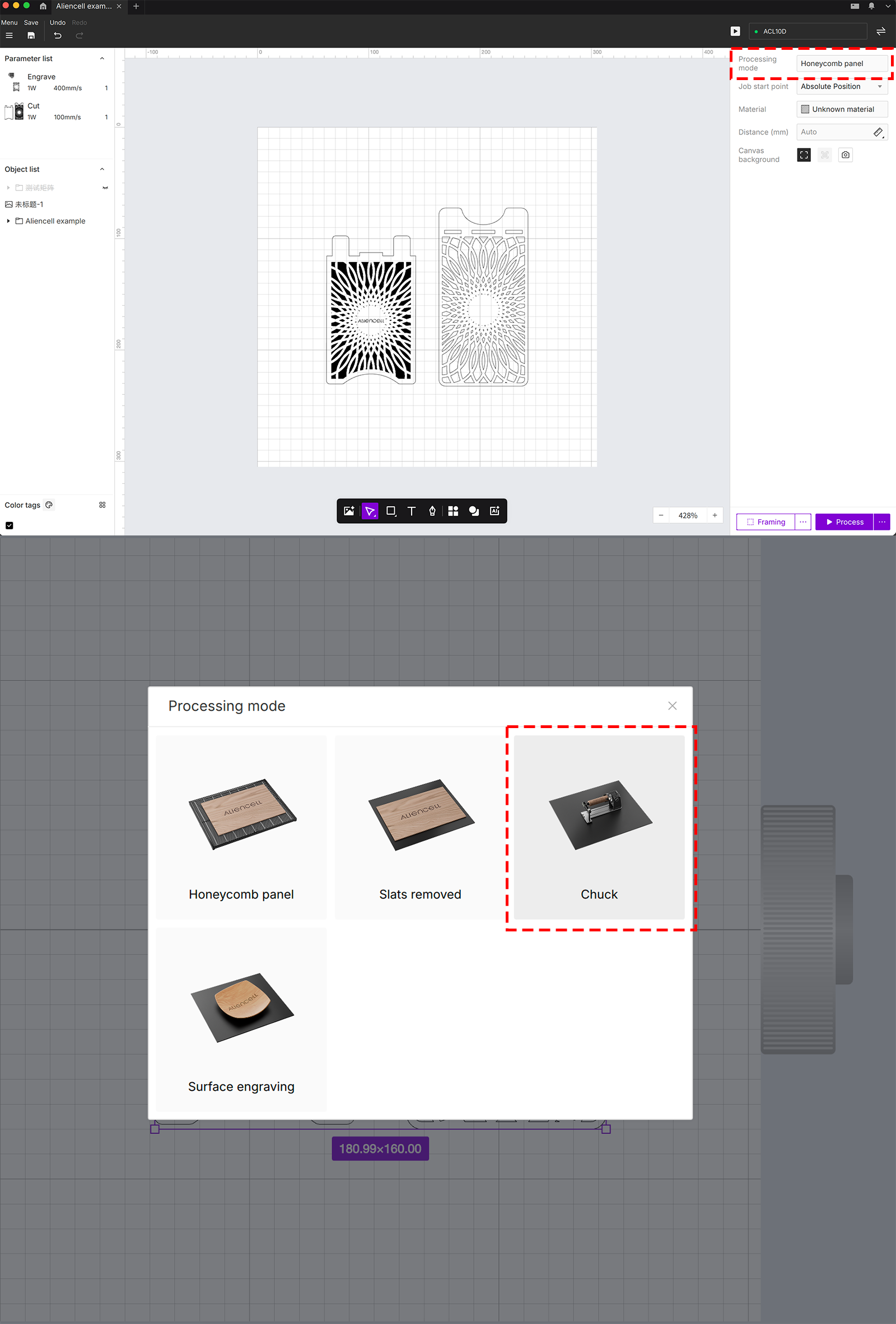This screenshot has height=1324, width=896.
Task: Click the notification bell icon
Action: tap(871, 6)
